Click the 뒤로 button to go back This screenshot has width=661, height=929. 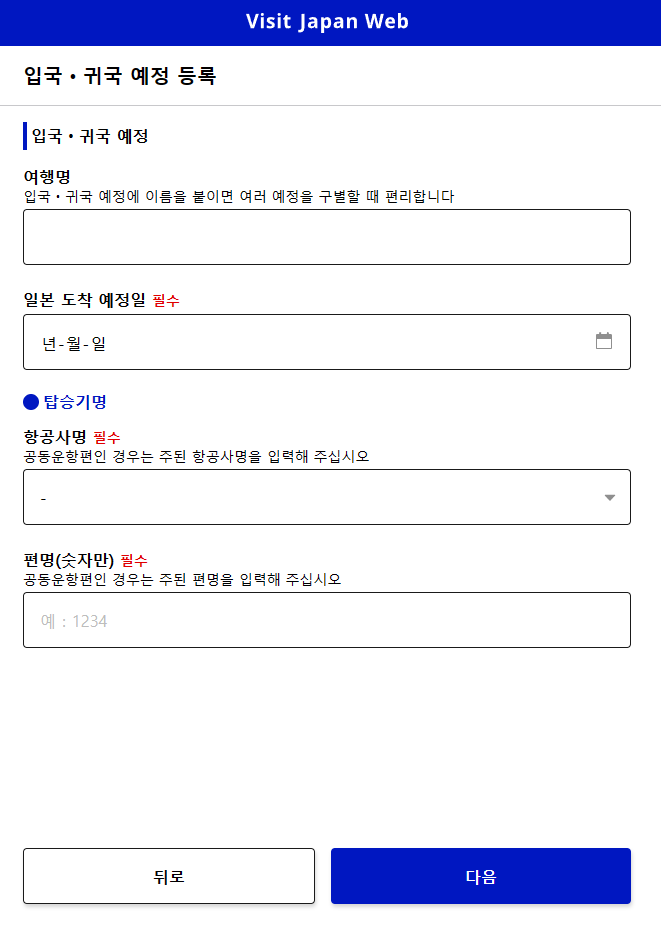point(168,875)
